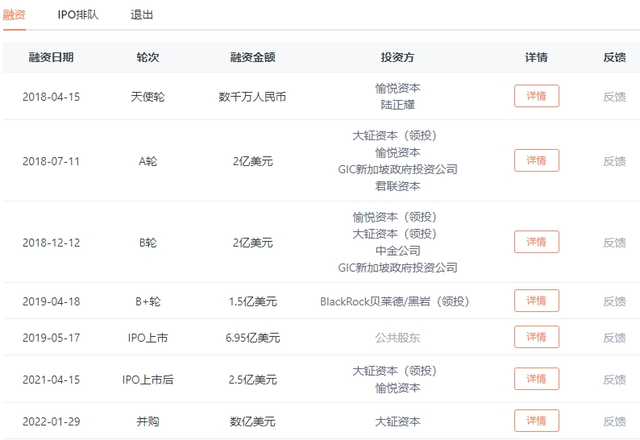Click 反馈 in the 并购 row
This screenshot has height=440, width=640.
(x=614, y=421)
